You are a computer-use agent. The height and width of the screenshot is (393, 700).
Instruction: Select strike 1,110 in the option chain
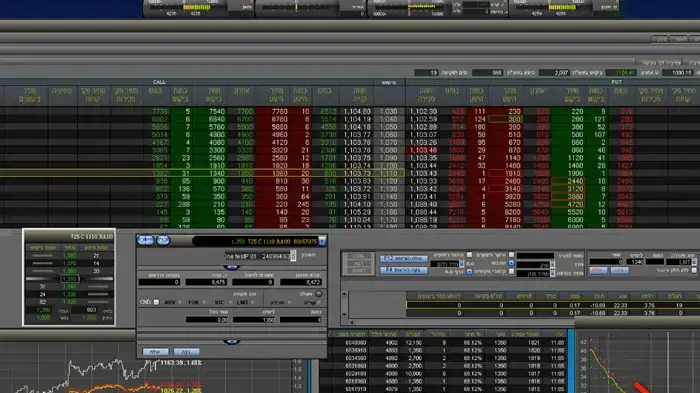pos(388,173)
